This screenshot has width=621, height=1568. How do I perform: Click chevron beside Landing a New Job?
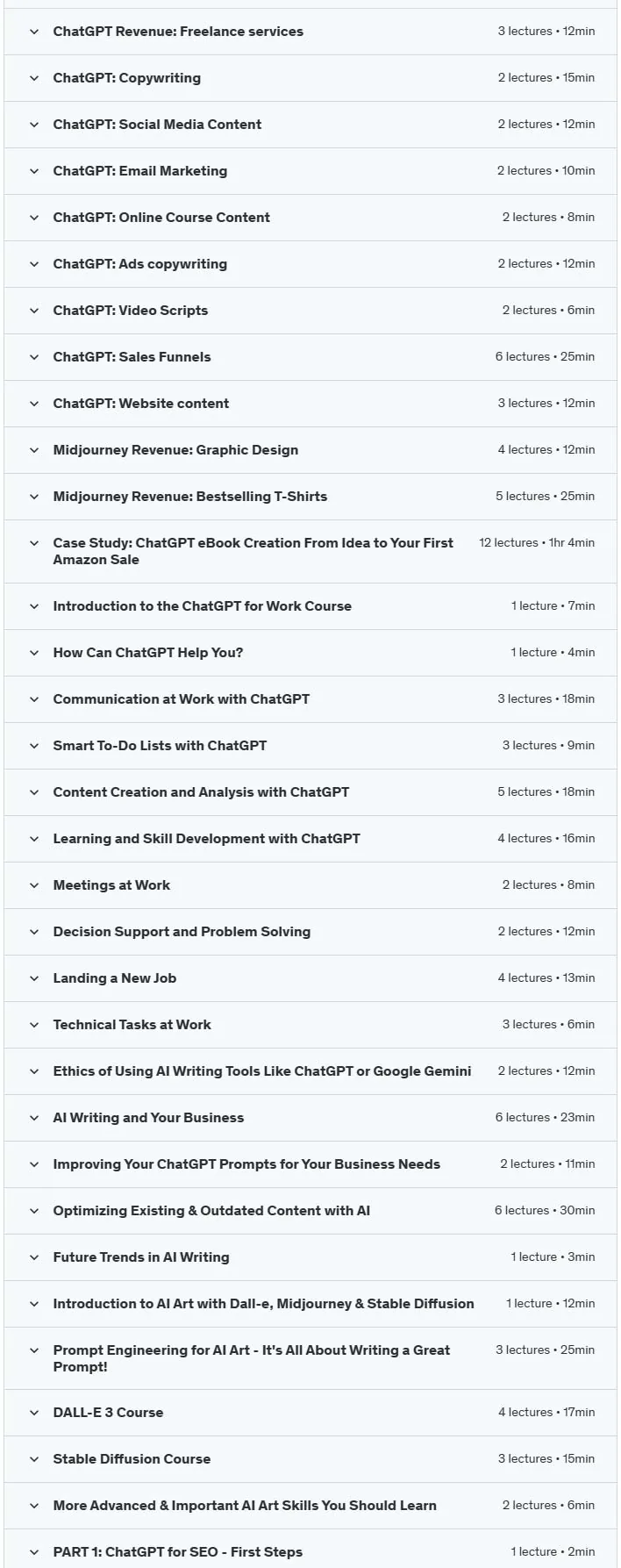point(34,978)
